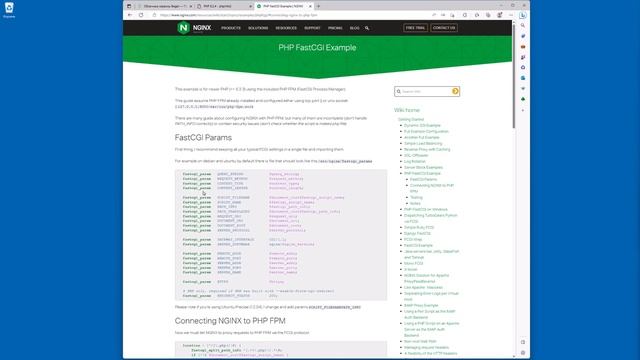Jump to the Notes sub-link
The height and width of the screenshot is (360, 640).
click(415, 203)
